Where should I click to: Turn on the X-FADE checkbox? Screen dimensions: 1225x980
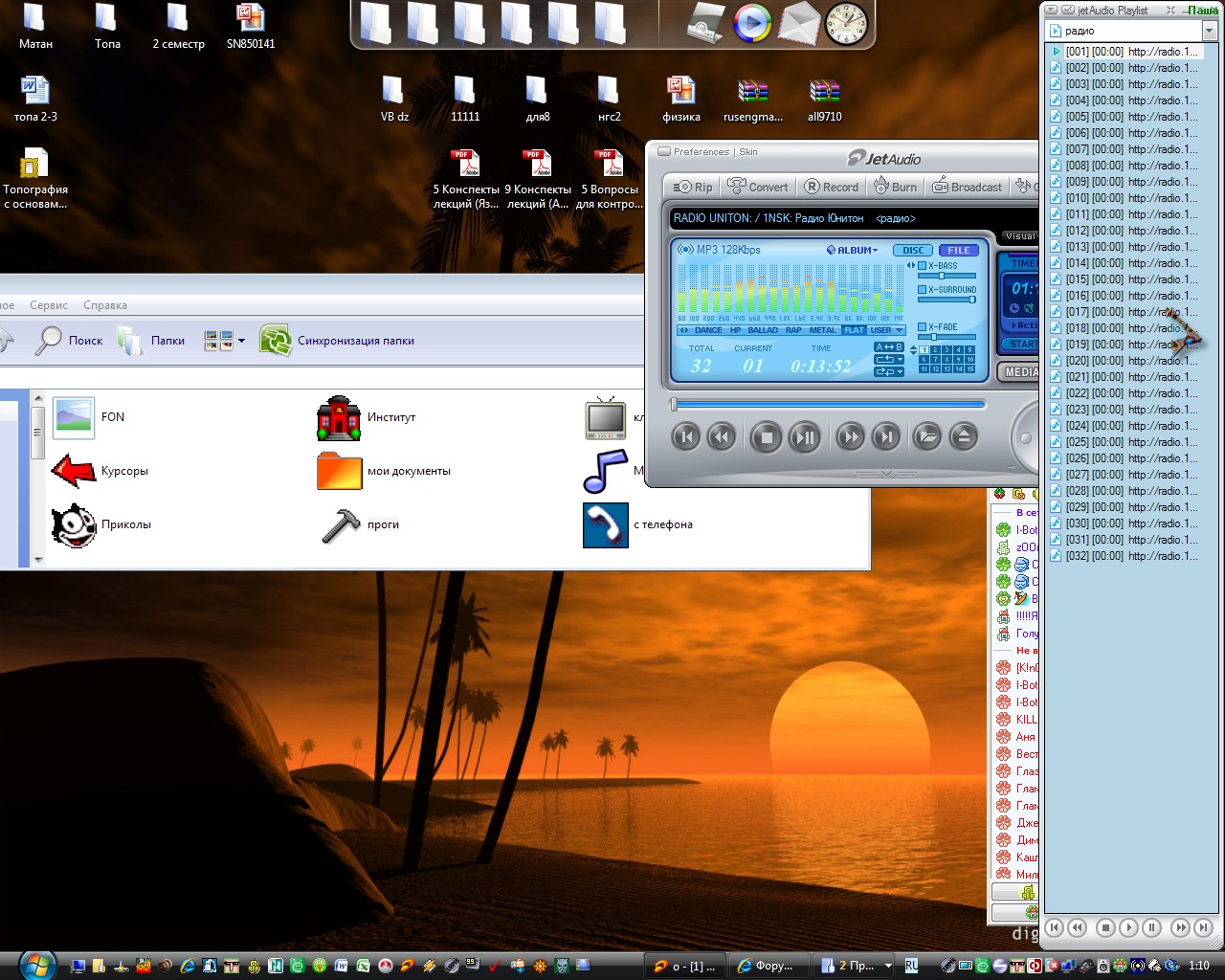[x=923, y=326]
